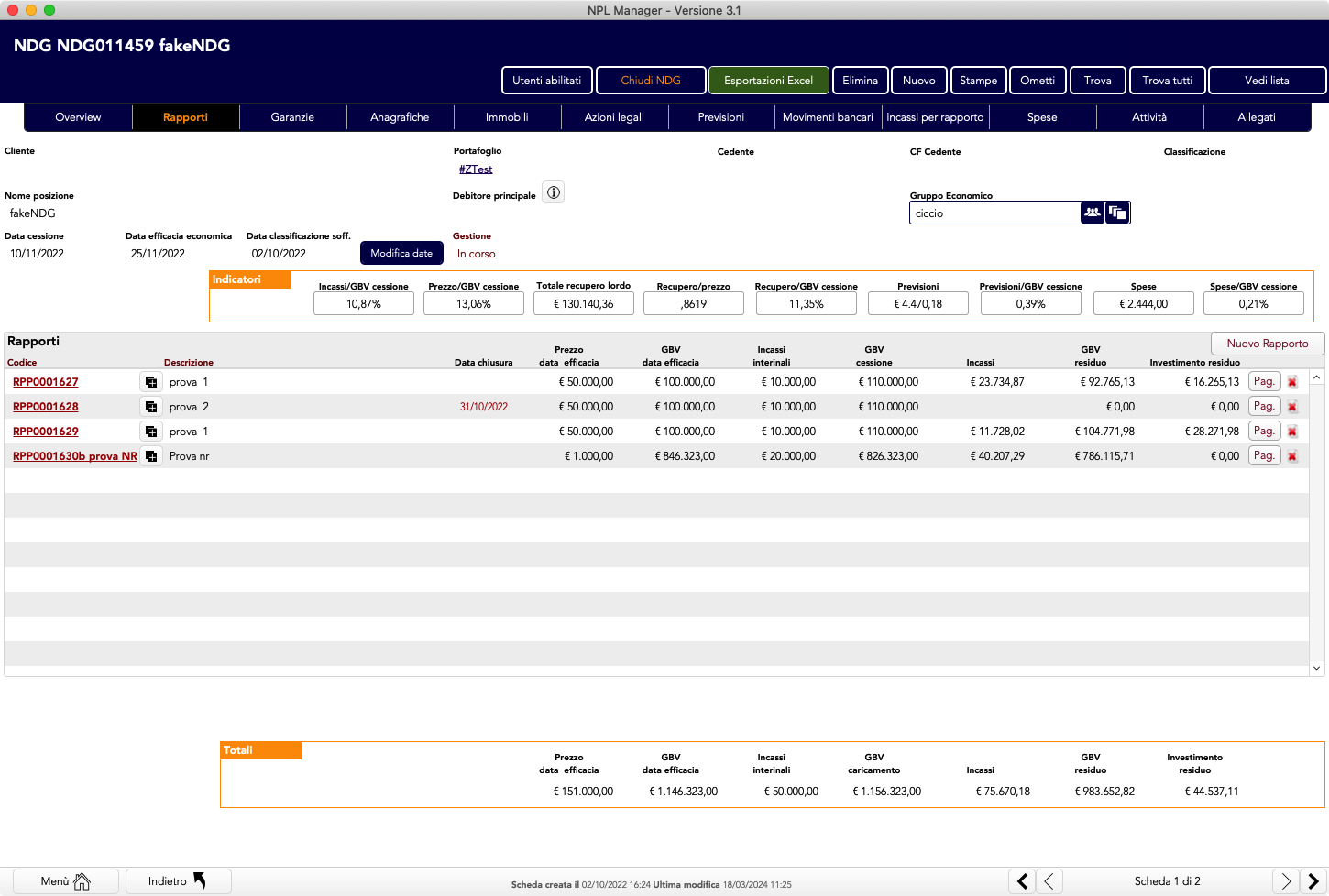Screen dimensions: 1329x896
Task: Click the detail icon beside RPP0001629
Action: click(x=151, y=432)
